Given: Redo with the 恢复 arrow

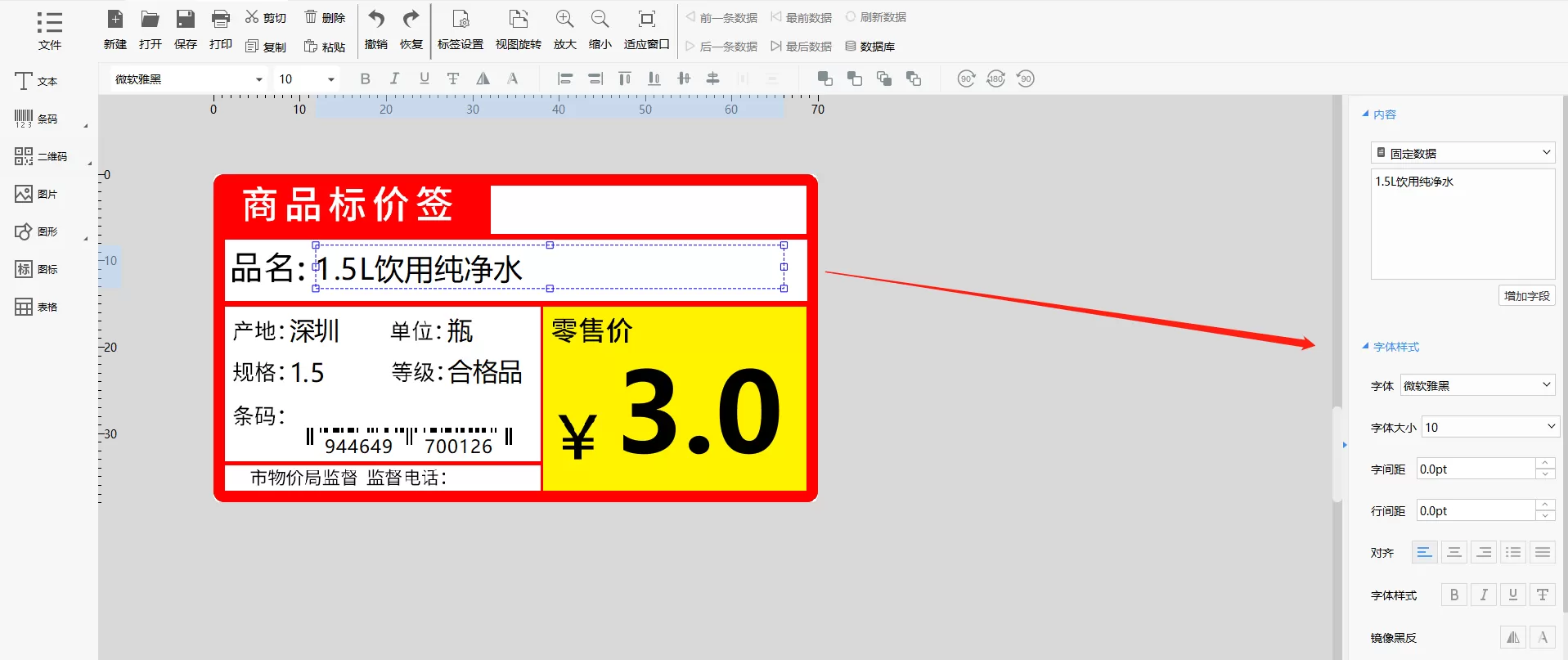Looking at the screenshot, I should 411,30.
